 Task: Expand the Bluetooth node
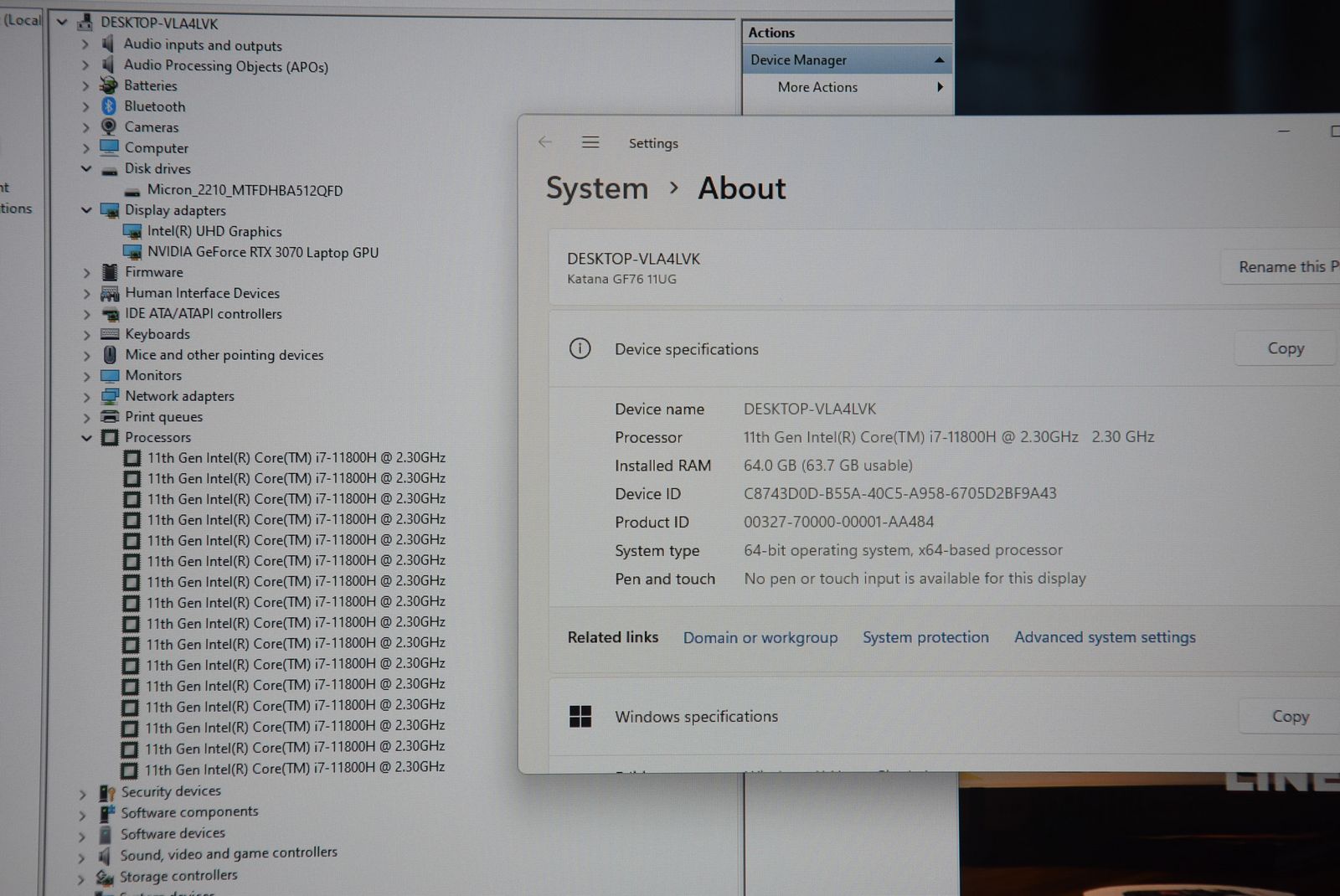(x=85, y=106)
